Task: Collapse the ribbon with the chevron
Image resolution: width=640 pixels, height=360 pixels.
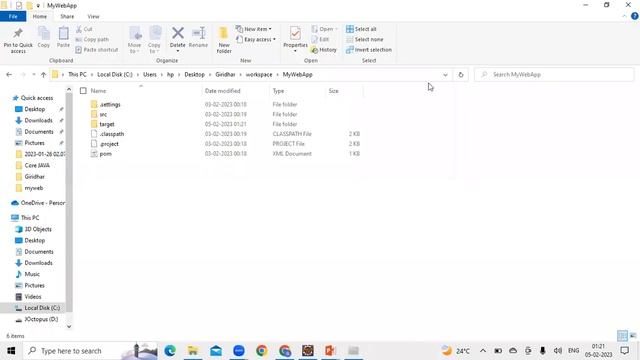Action: point(624,16)
